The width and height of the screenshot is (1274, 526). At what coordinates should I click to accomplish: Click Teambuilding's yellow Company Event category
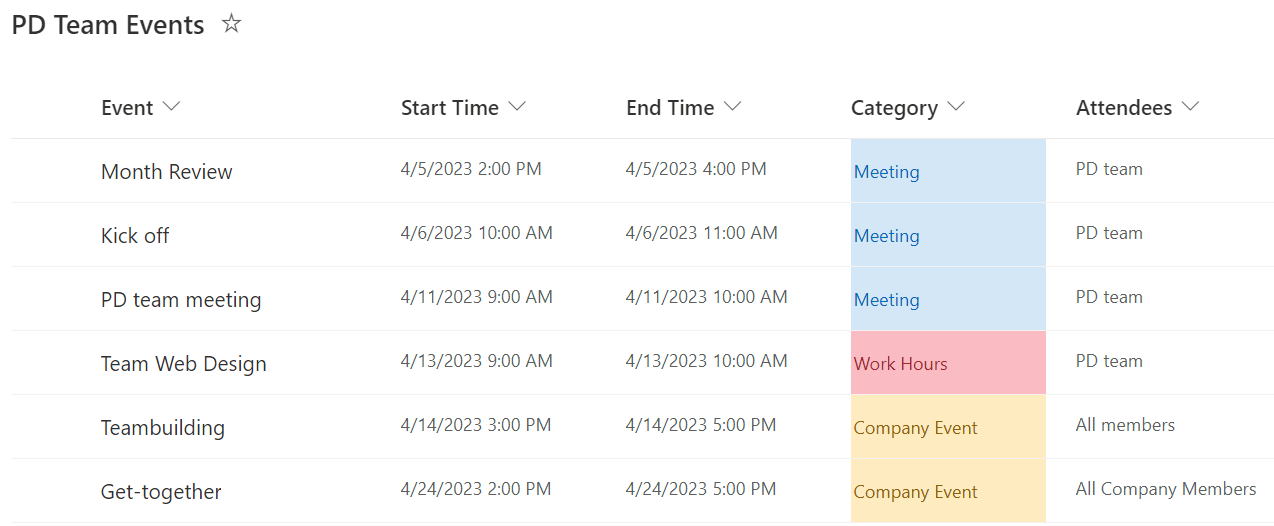point(946,428)
